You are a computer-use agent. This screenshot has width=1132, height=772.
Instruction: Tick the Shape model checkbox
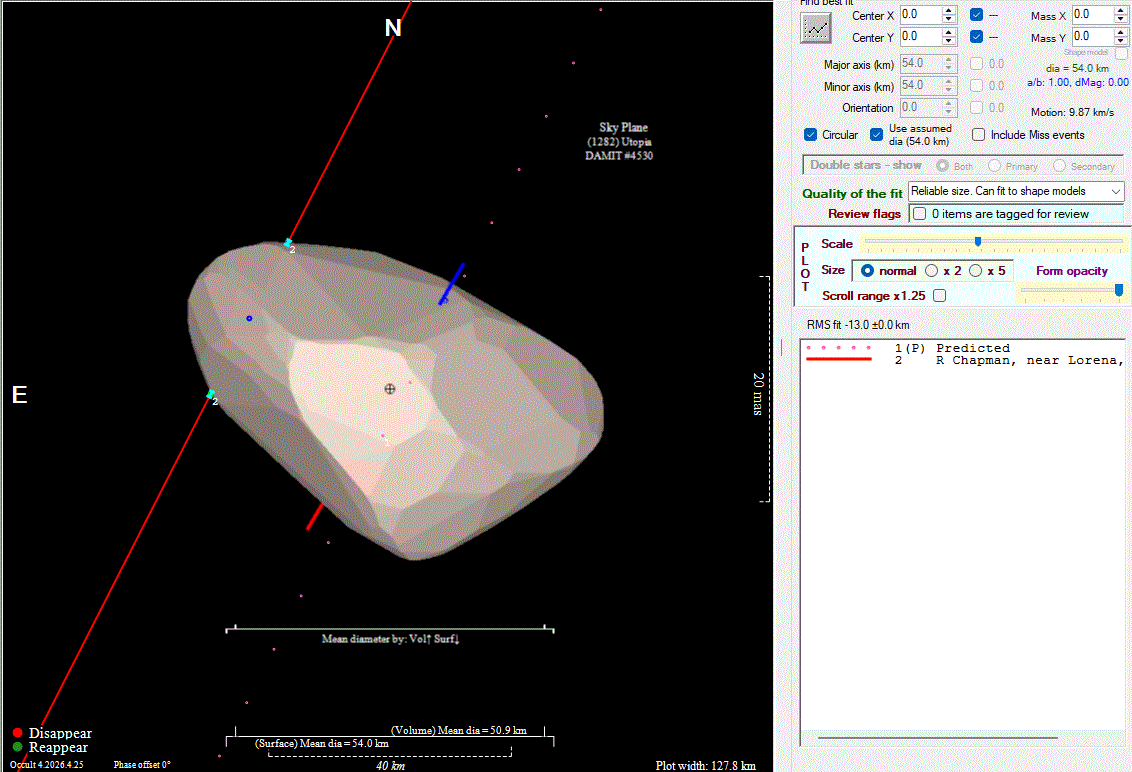pos(1120,53)
